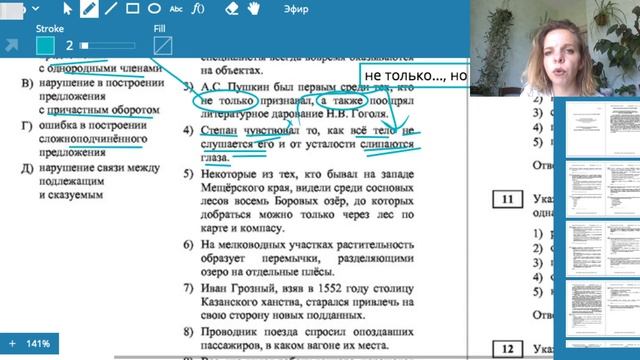The image size is (640, 360).
Task: Select the straight line tool
Action: [x=111, y=9]
